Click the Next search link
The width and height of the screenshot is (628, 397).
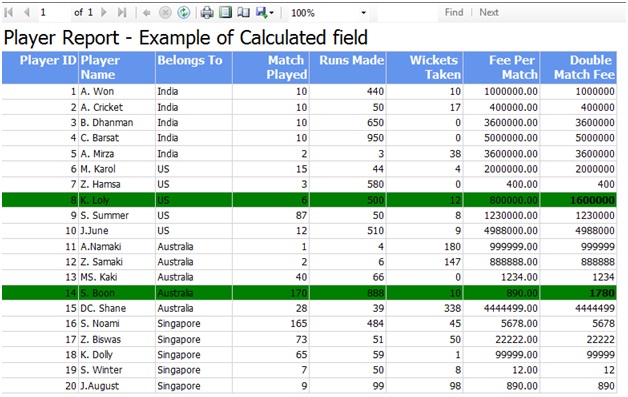point(489,12)
